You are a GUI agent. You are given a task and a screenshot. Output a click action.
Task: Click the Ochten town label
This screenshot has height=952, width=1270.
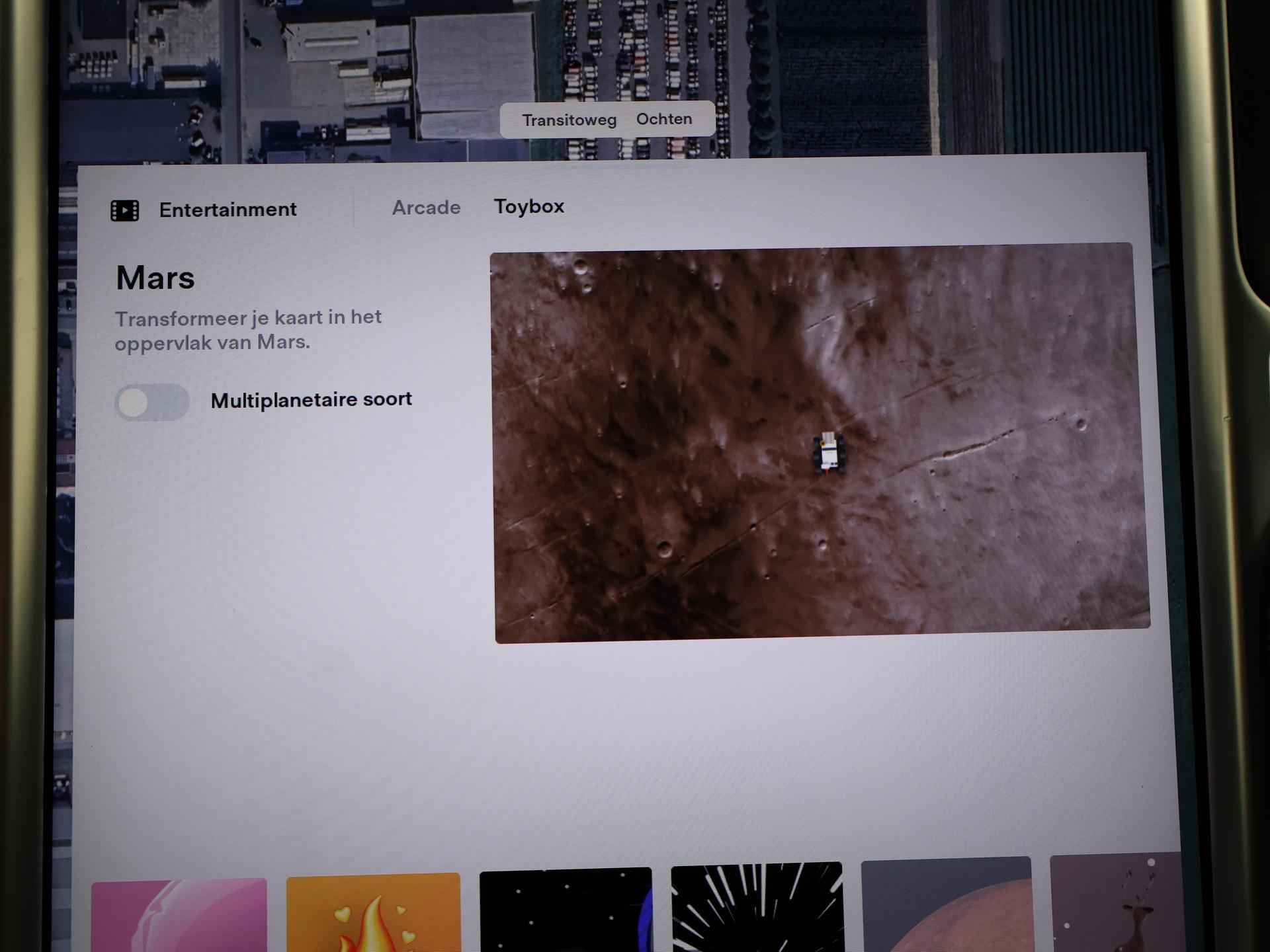click(664, 119)
